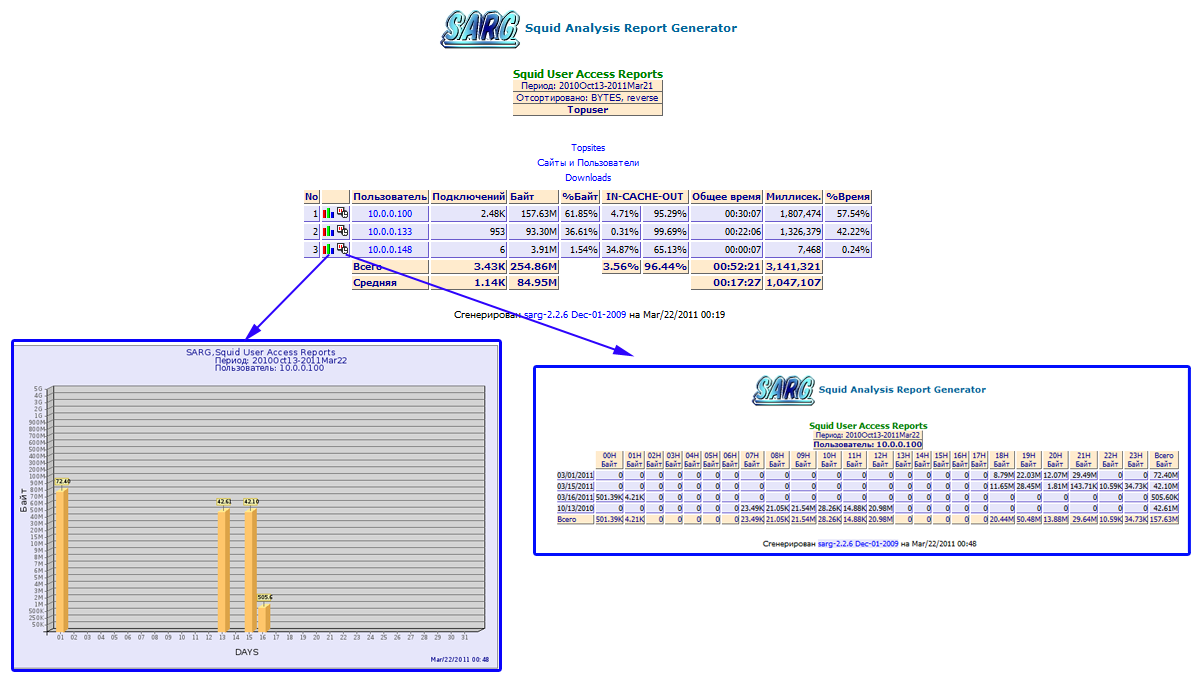Click the chart bar labeled 505.6
1201x681 pixels.
click(264, 618)
